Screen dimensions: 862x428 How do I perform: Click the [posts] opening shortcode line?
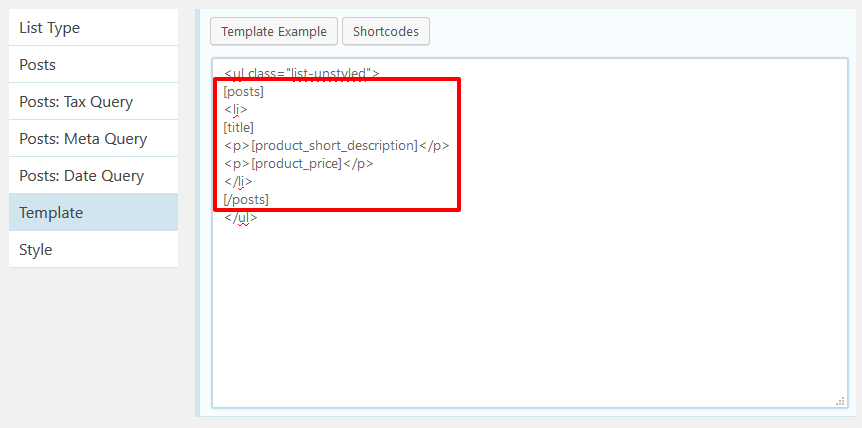(244, 91)
